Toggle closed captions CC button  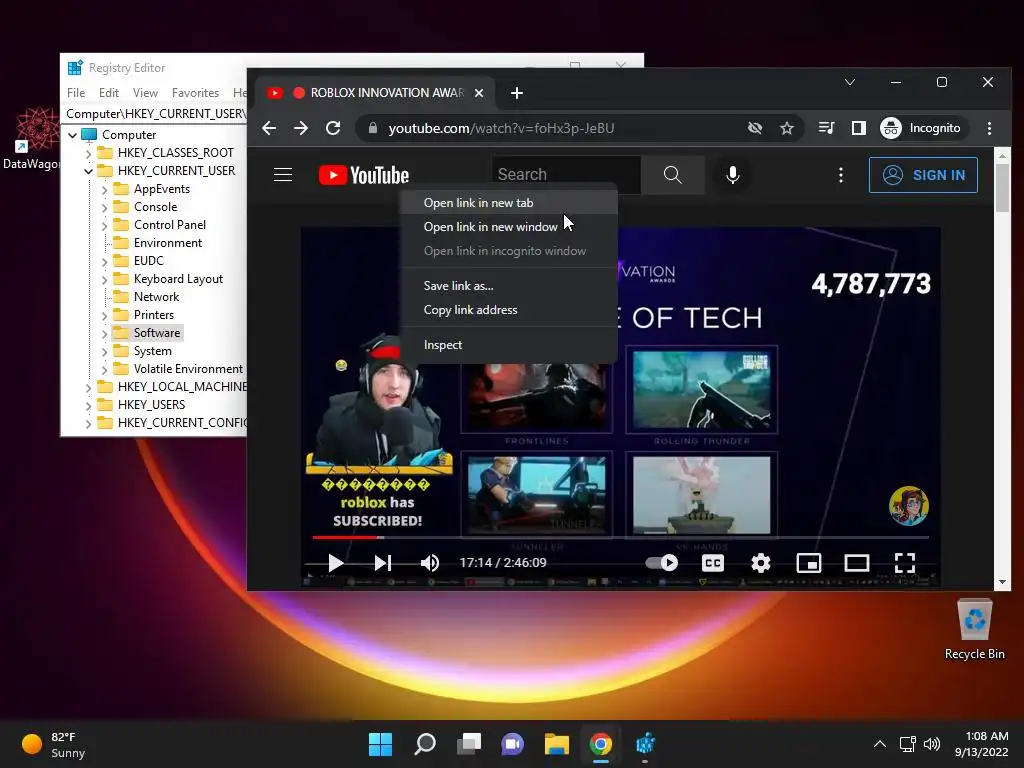(712, 563)
